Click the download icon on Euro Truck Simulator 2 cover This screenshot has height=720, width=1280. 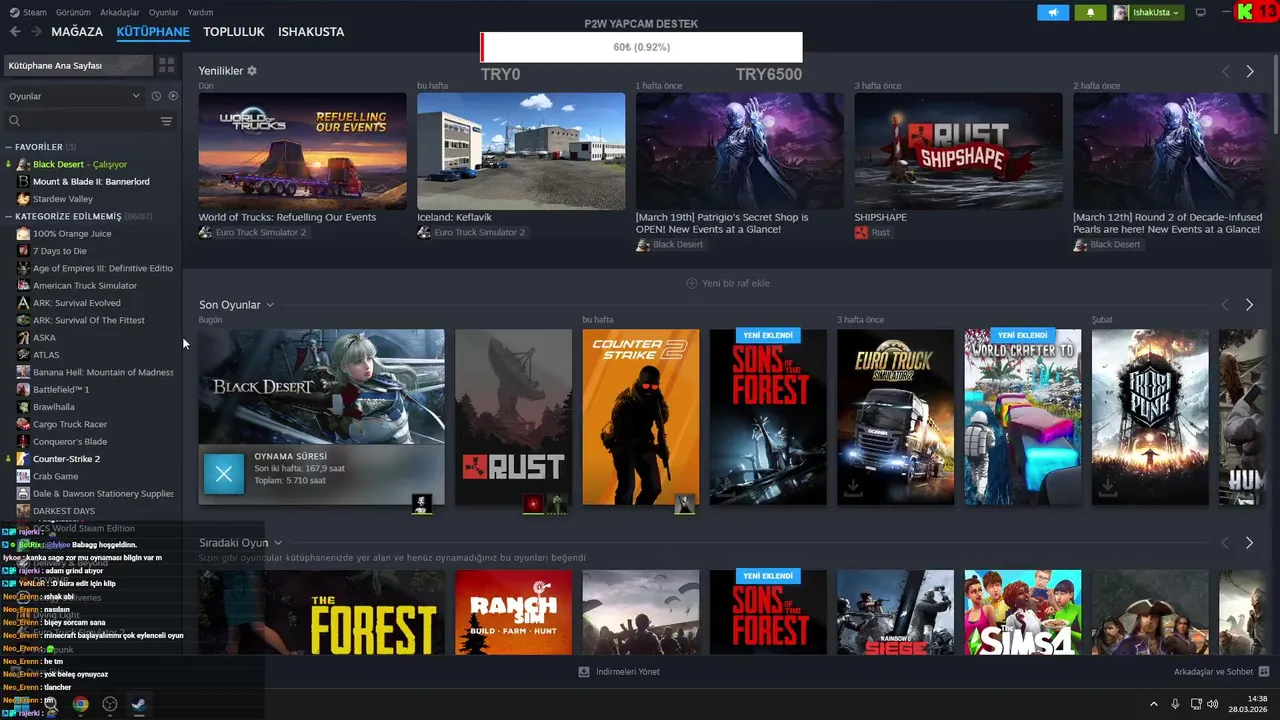(x=853, y=487)
